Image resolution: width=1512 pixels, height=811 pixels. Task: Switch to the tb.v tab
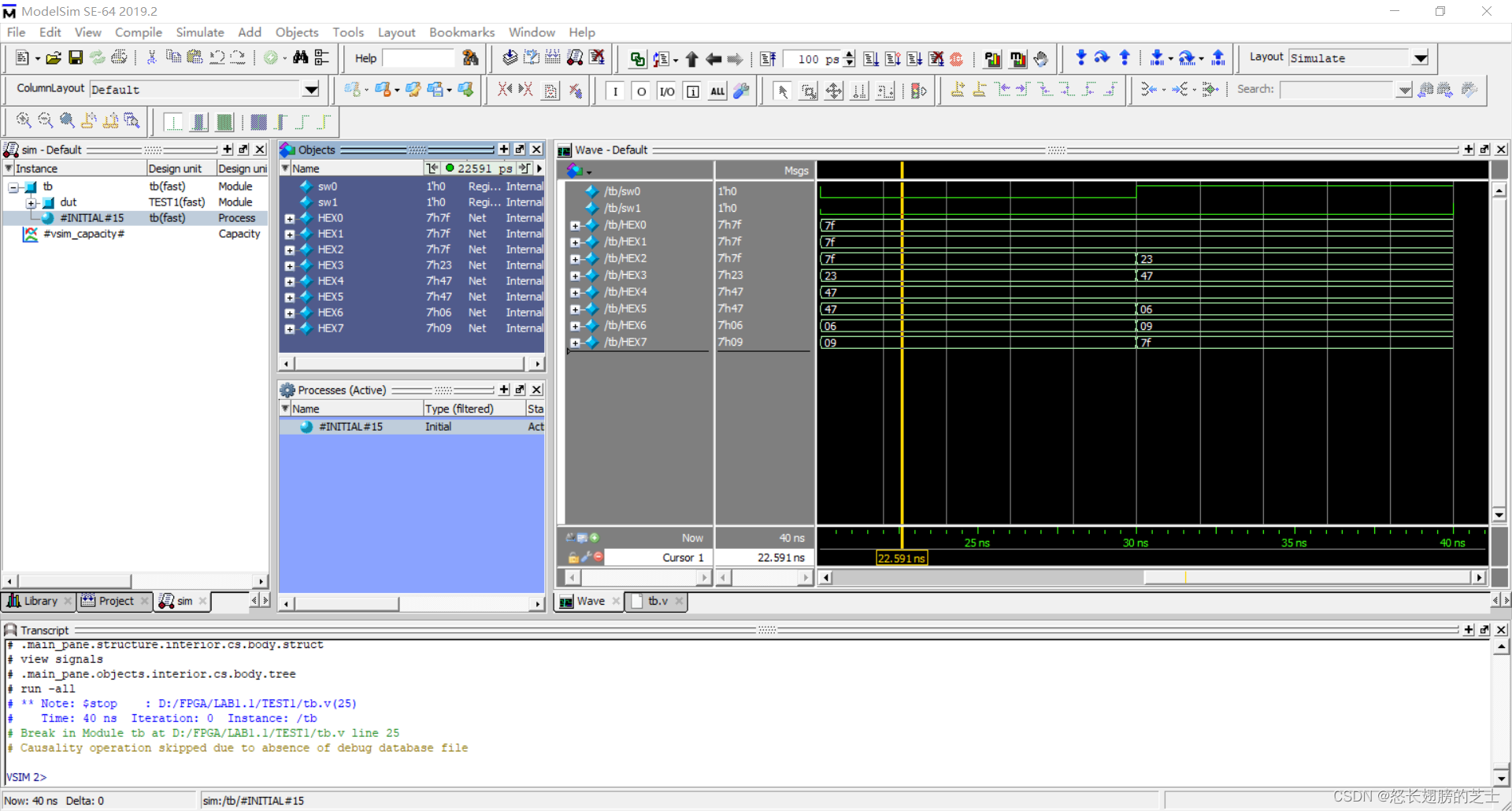pyautogui.click(x=657, y=601)
